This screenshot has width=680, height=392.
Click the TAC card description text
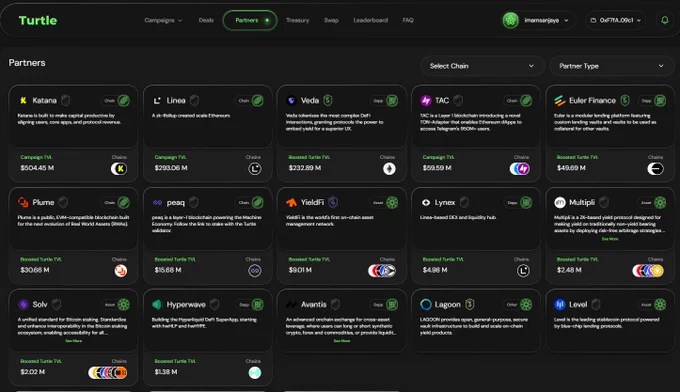click(471, 122)
